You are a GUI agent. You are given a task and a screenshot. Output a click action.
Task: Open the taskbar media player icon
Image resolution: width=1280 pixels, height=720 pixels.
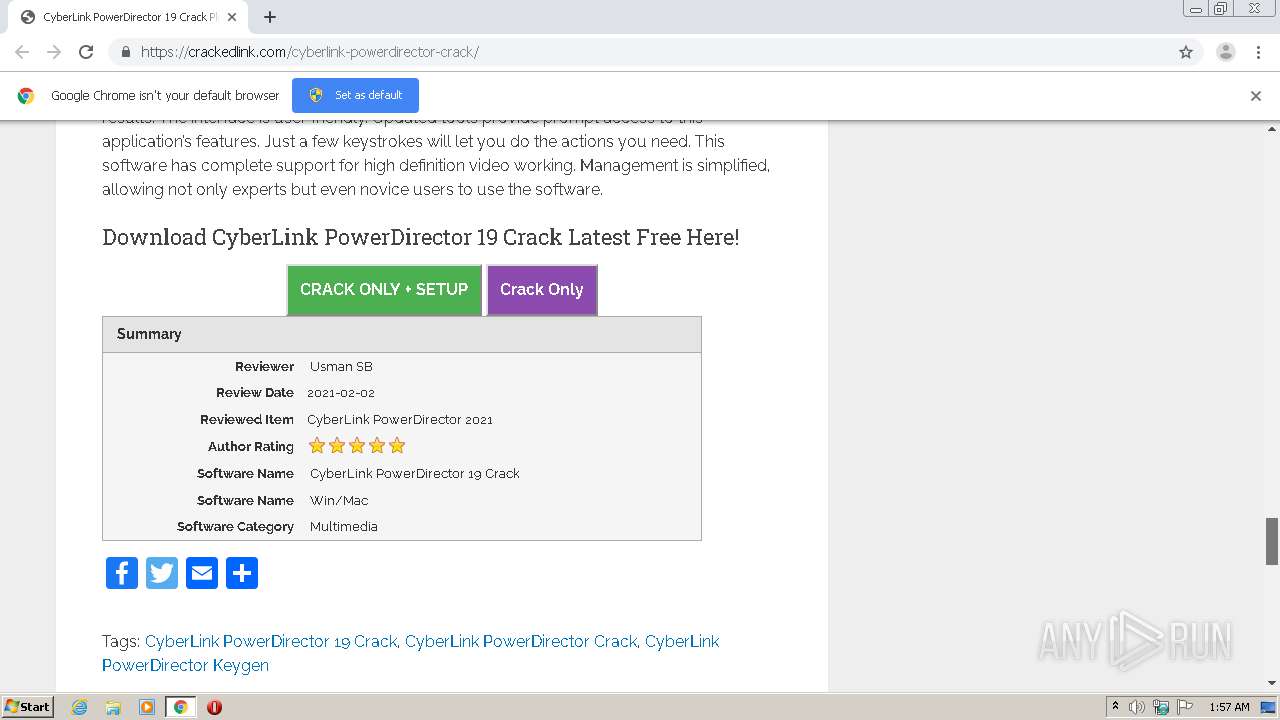[x=147, y=707]
